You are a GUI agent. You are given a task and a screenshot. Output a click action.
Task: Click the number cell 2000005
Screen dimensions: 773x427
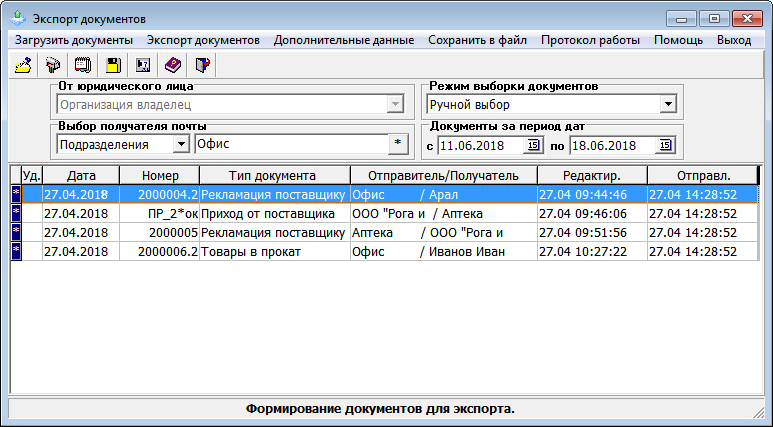click(160, 232)
